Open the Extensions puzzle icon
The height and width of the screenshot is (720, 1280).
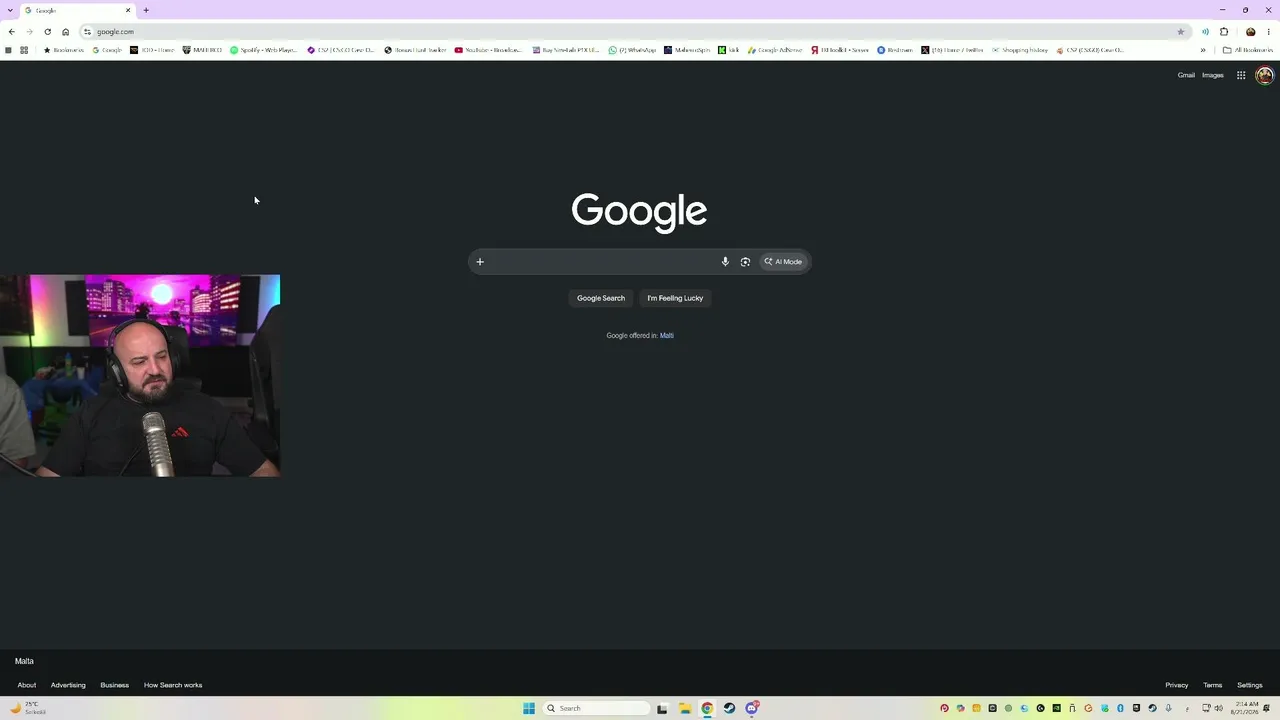click(1224, 32)
